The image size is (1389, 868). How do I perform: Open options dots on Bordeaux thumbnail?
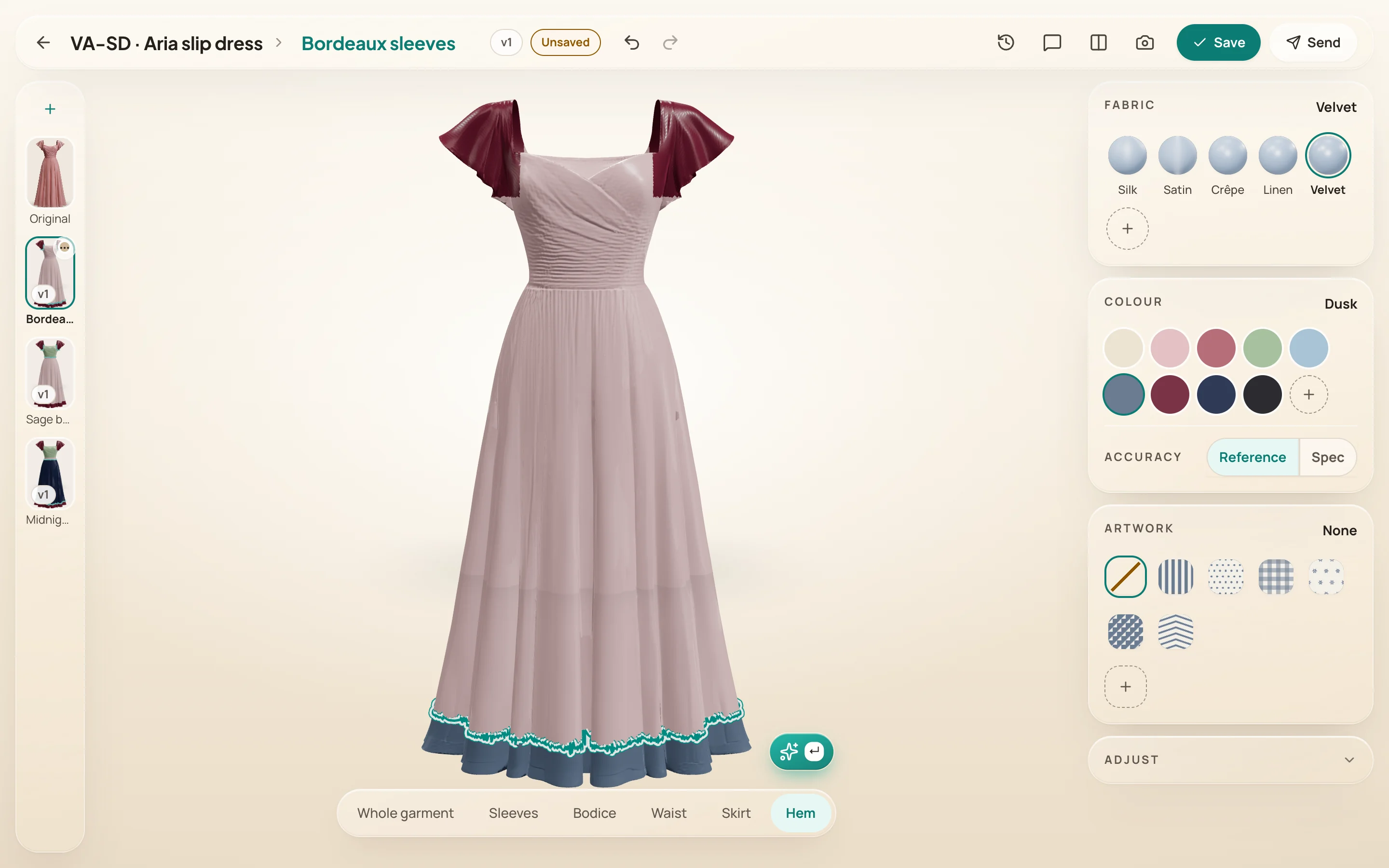point(65,247)
